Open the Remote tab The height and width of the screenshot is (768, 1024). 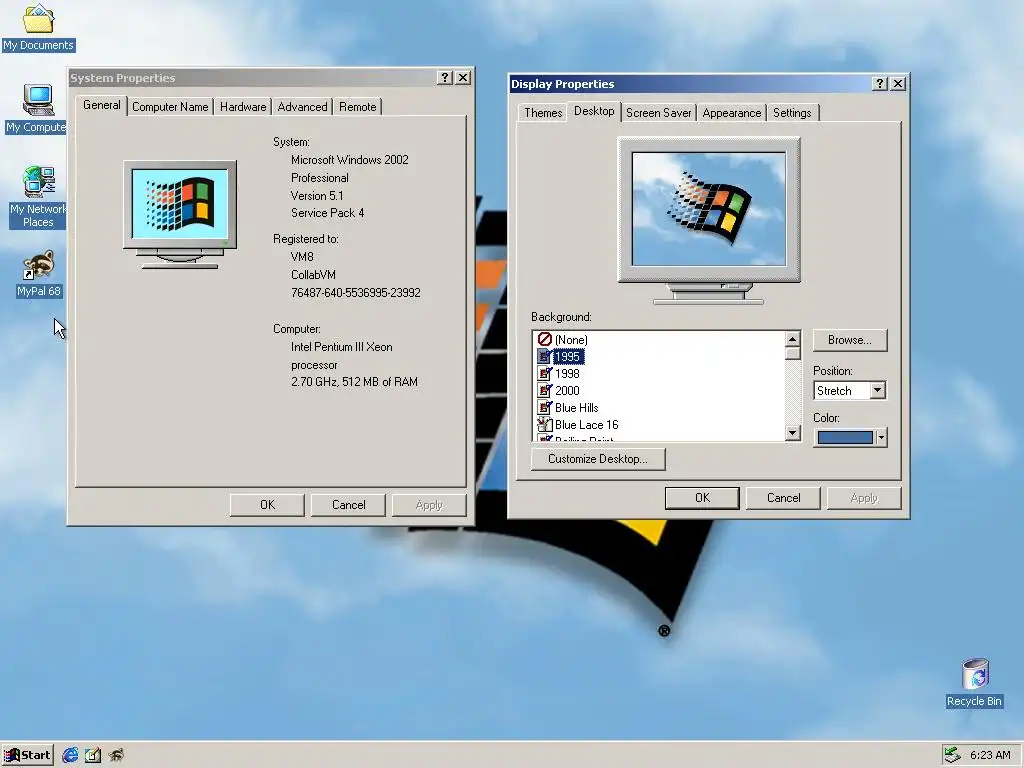[x=357, y=106]
